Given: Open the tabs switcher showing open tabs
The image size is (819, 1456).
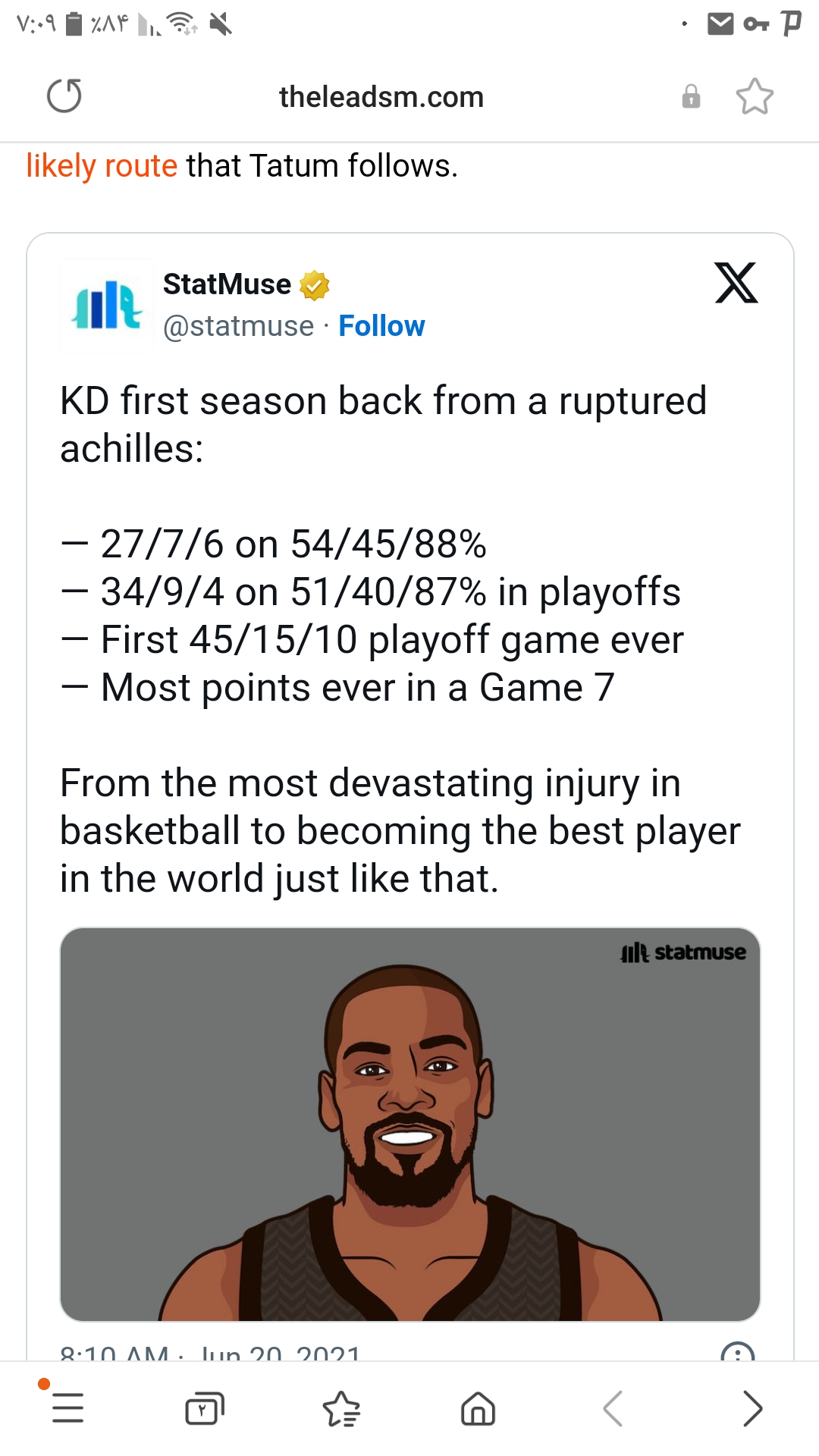Looking at the screenshot, I should pyautogui.click(x=205, y=1408).
